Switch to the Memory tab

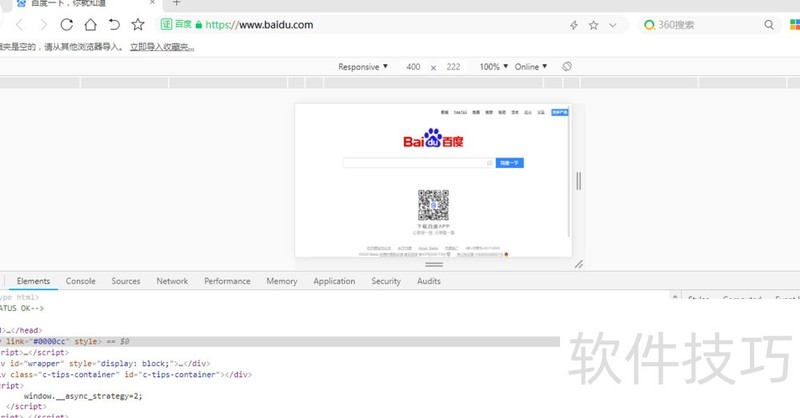(282, 281)
